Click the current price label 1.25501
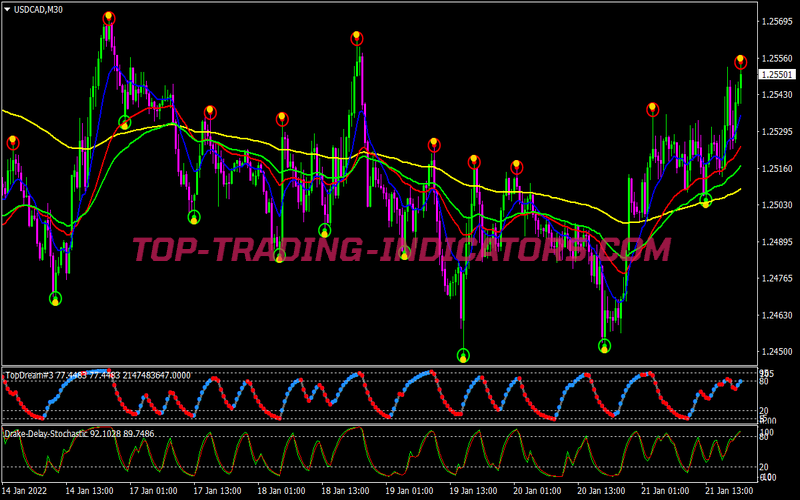 [x=777, y=74]
